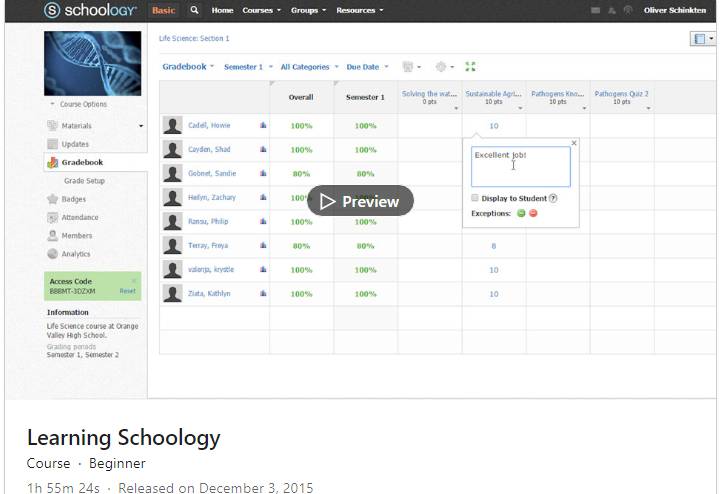Open the search magnifier icon

(194, 10)
